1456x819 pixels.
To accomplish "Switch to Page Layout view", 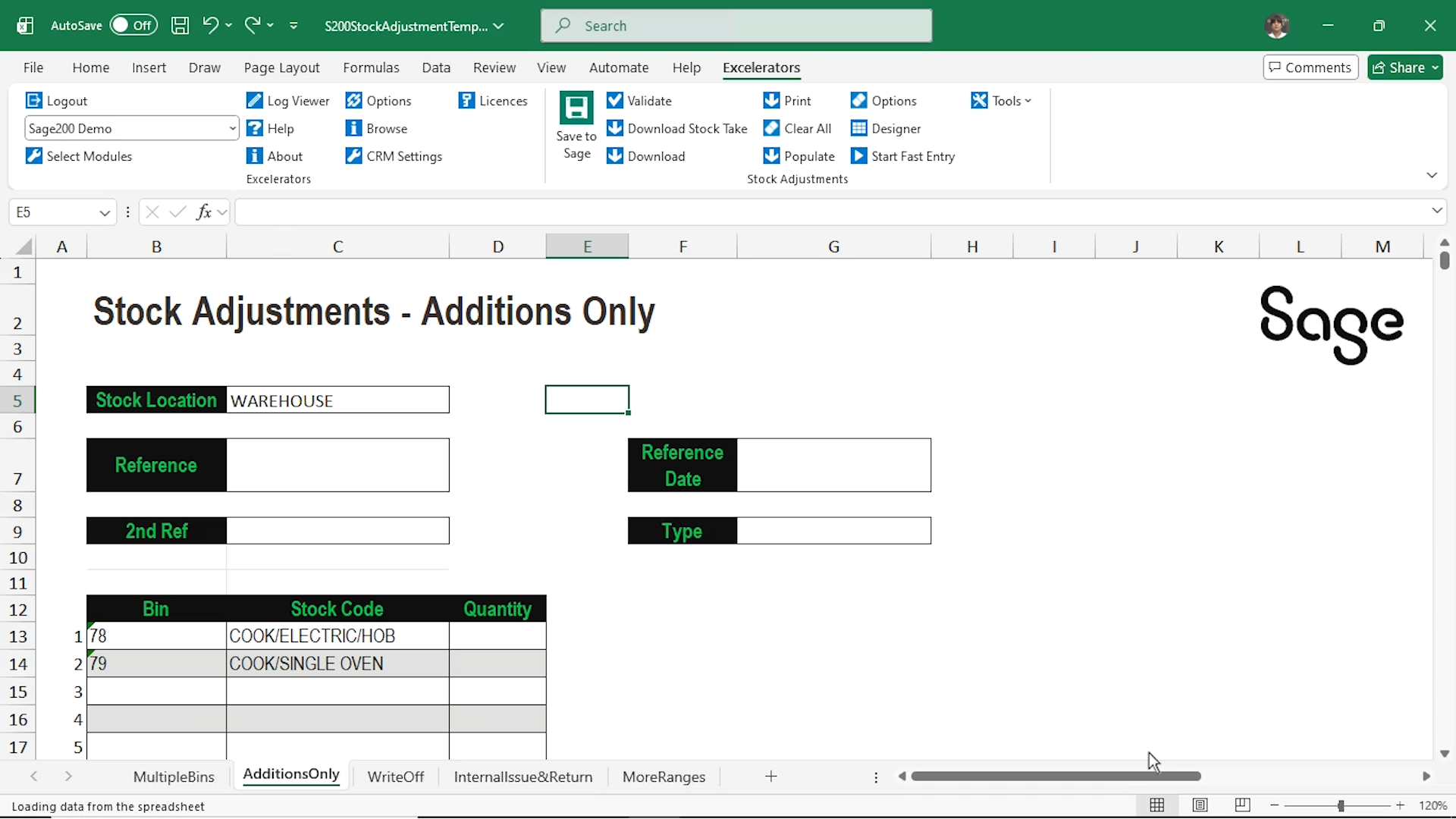I will (1200, 805).
